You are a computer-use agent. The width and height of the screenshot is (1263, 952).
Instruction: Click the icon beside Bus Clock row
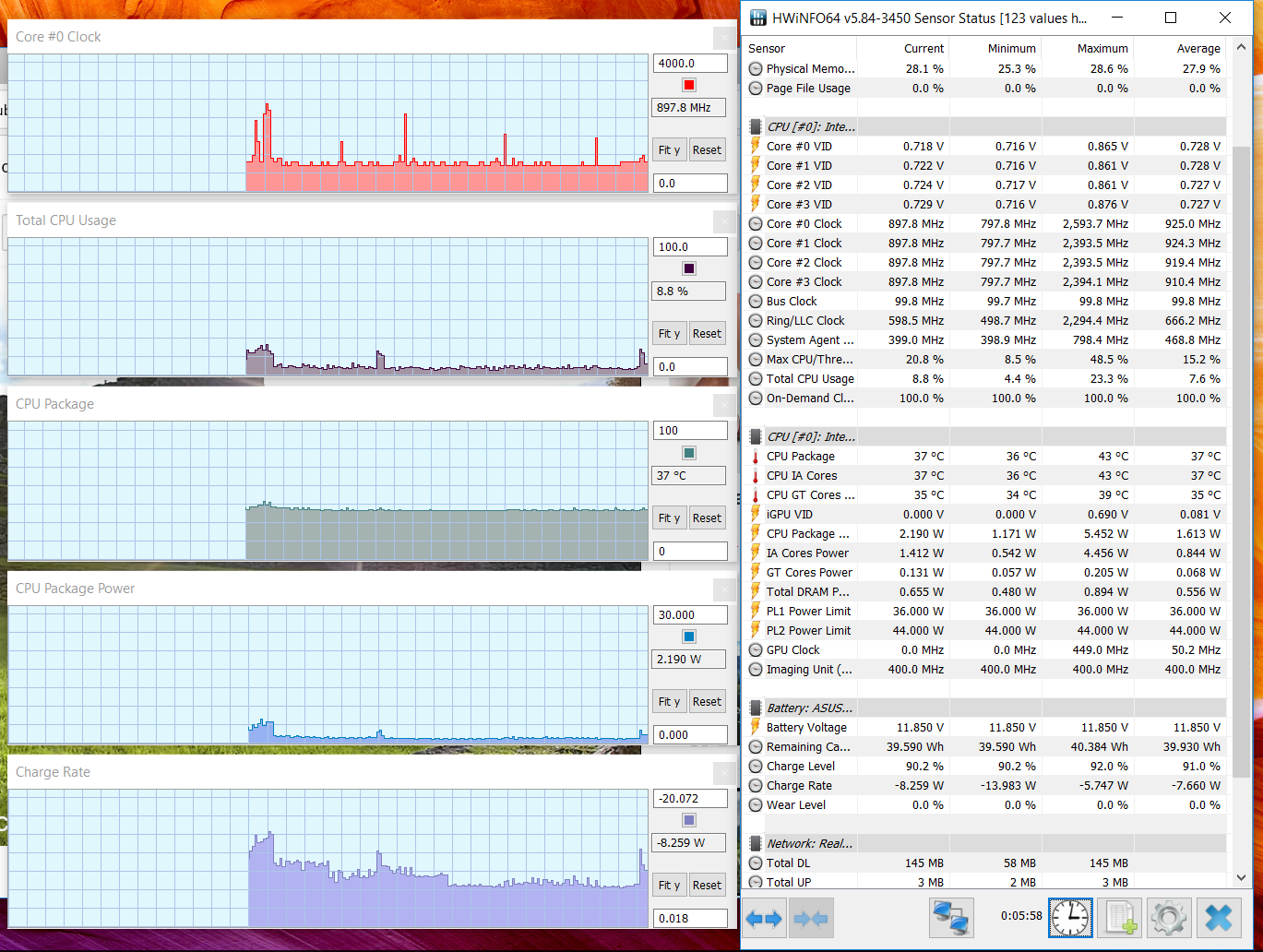[756, 301]
